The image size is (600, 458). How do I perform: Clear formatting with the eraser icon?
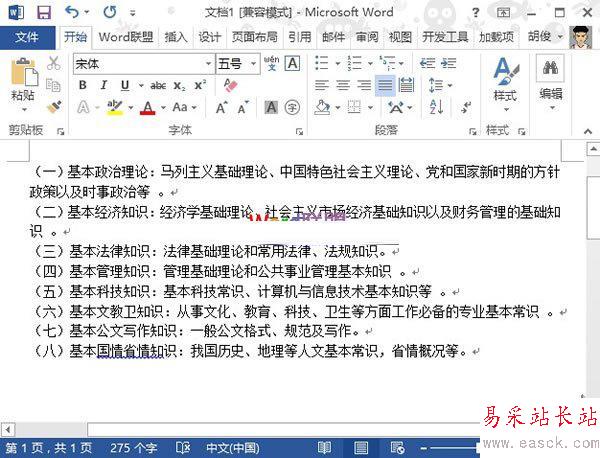(x=231, y=85)
